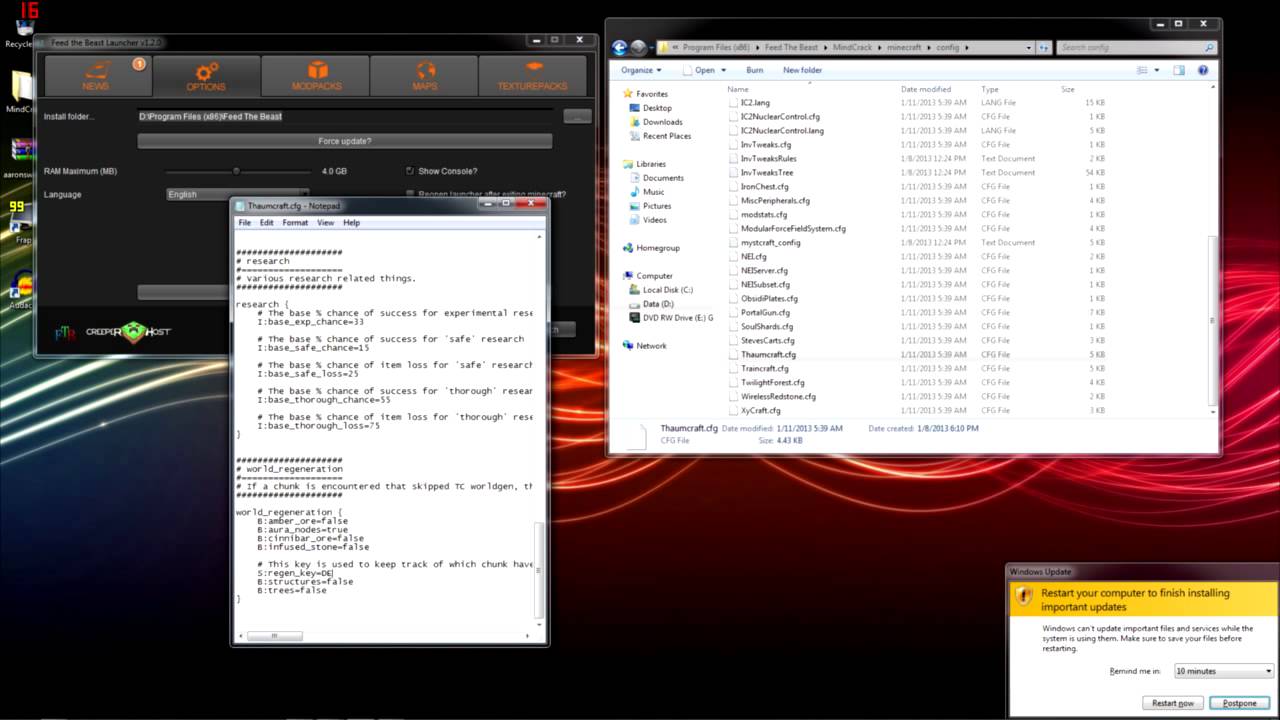Open Downloads in the navigation pane
The width and height of the screenshot is (1280, 720).
click(x=662, y=122)
